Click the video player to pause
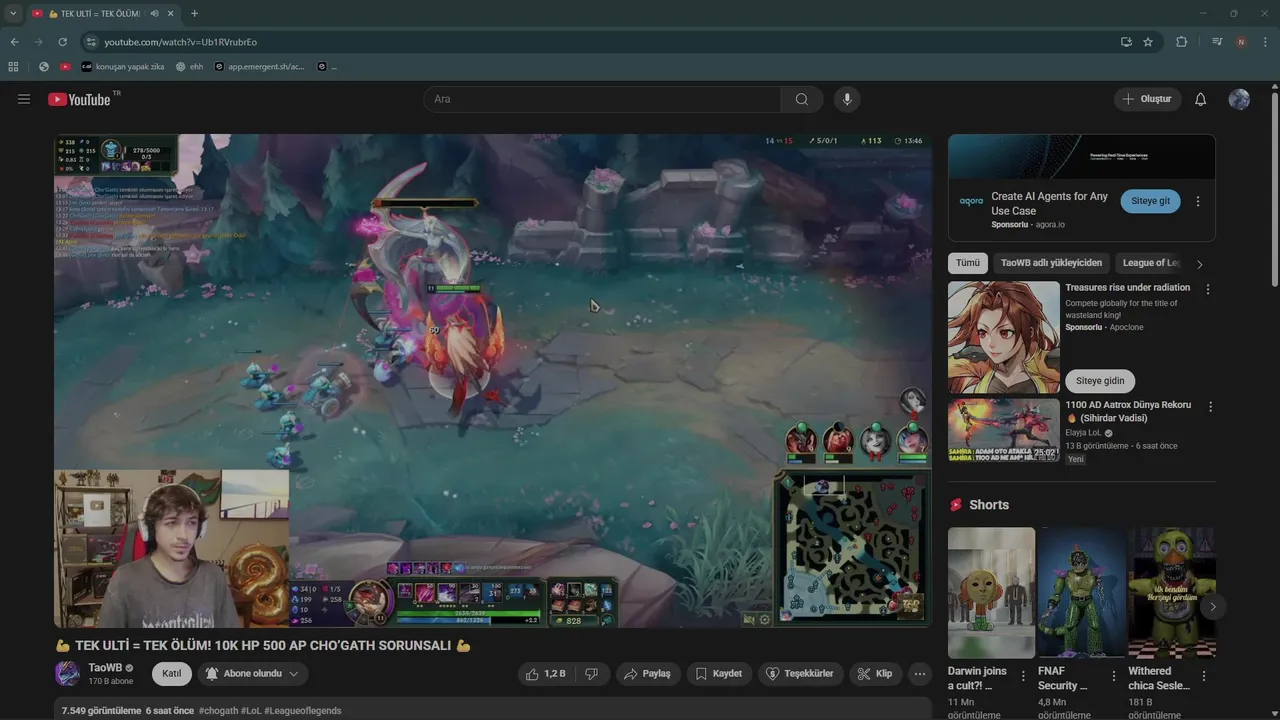1280x720 pixels. point(492,380)
